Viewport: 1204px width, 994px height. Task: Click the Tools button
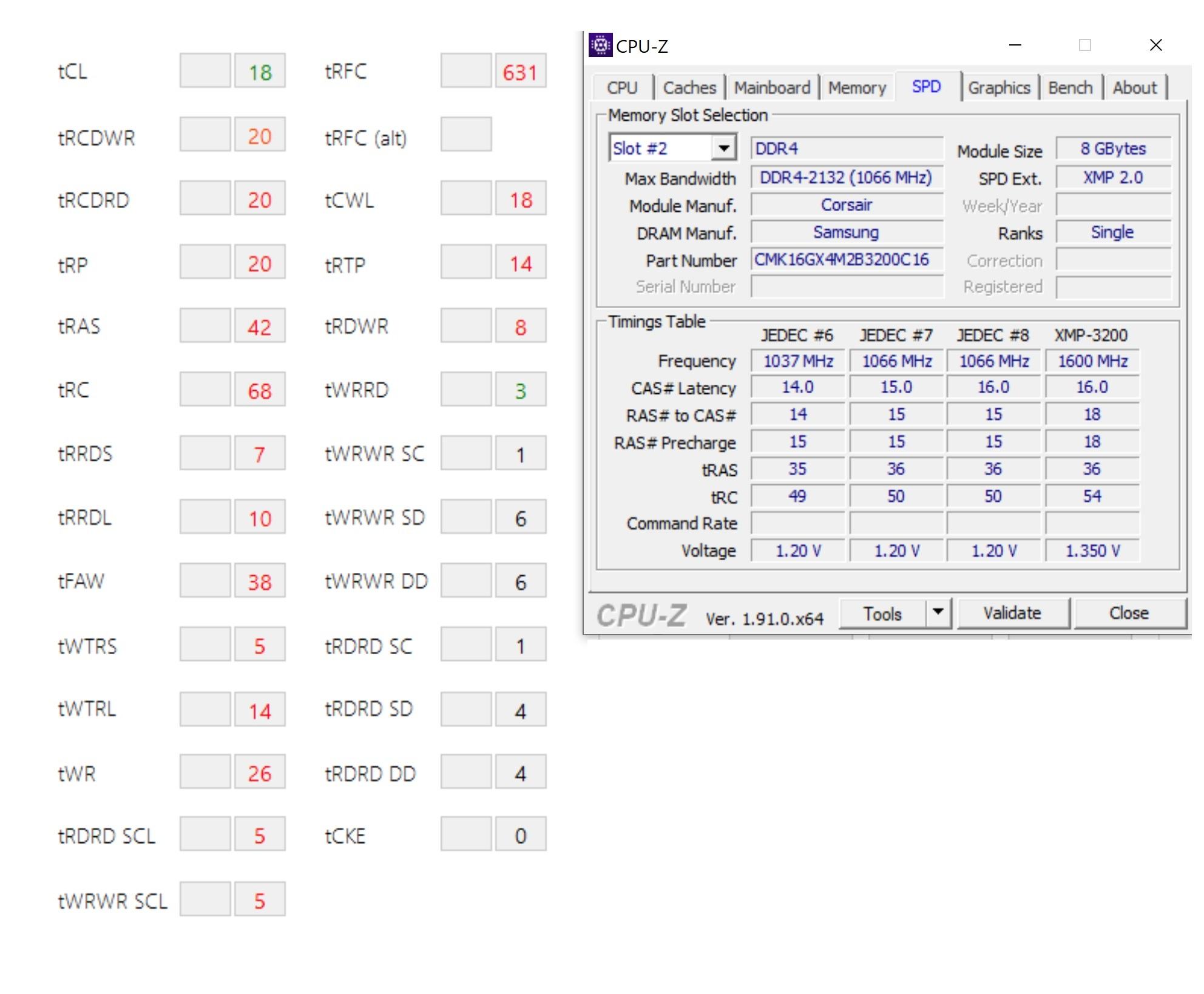tap(883, 614)
